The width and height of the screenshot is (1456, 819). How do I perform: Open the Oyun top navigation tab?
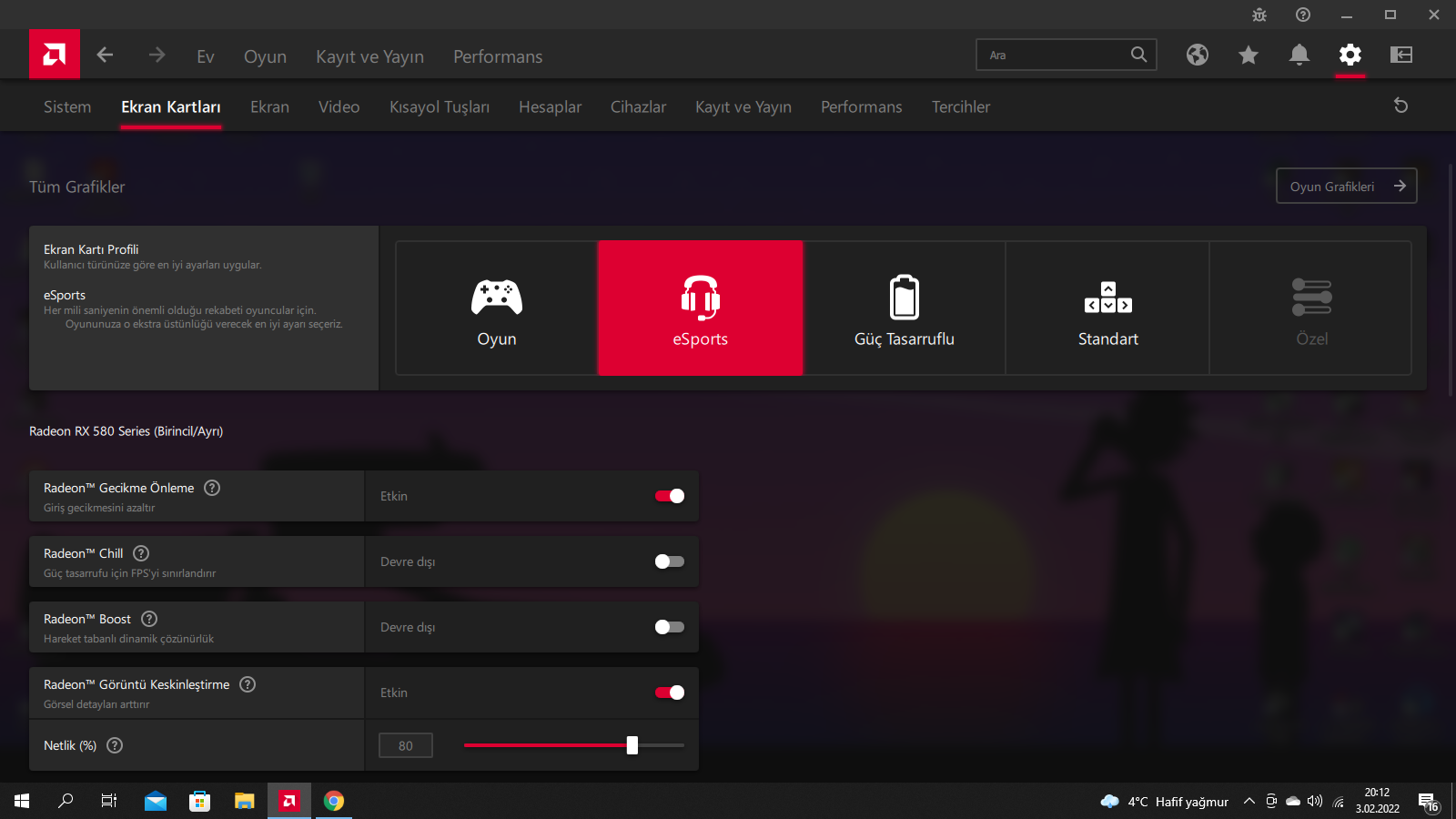point(265,56)
